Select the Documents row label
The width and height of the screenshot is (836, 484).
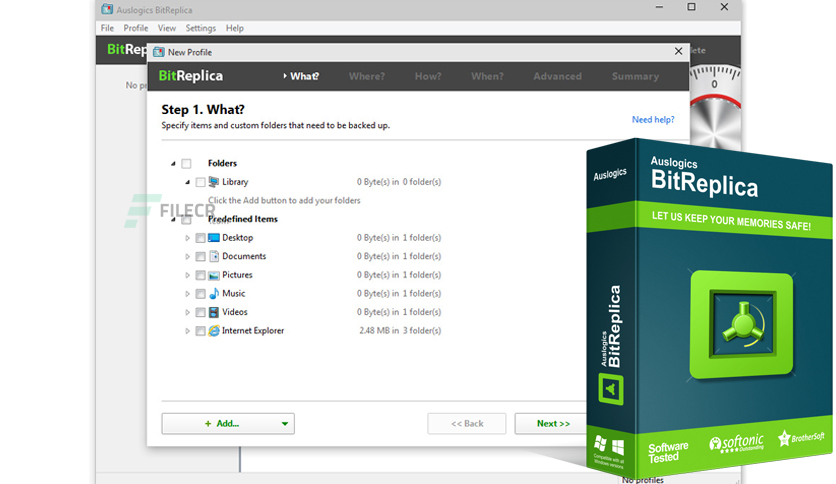tap(244, 256)
